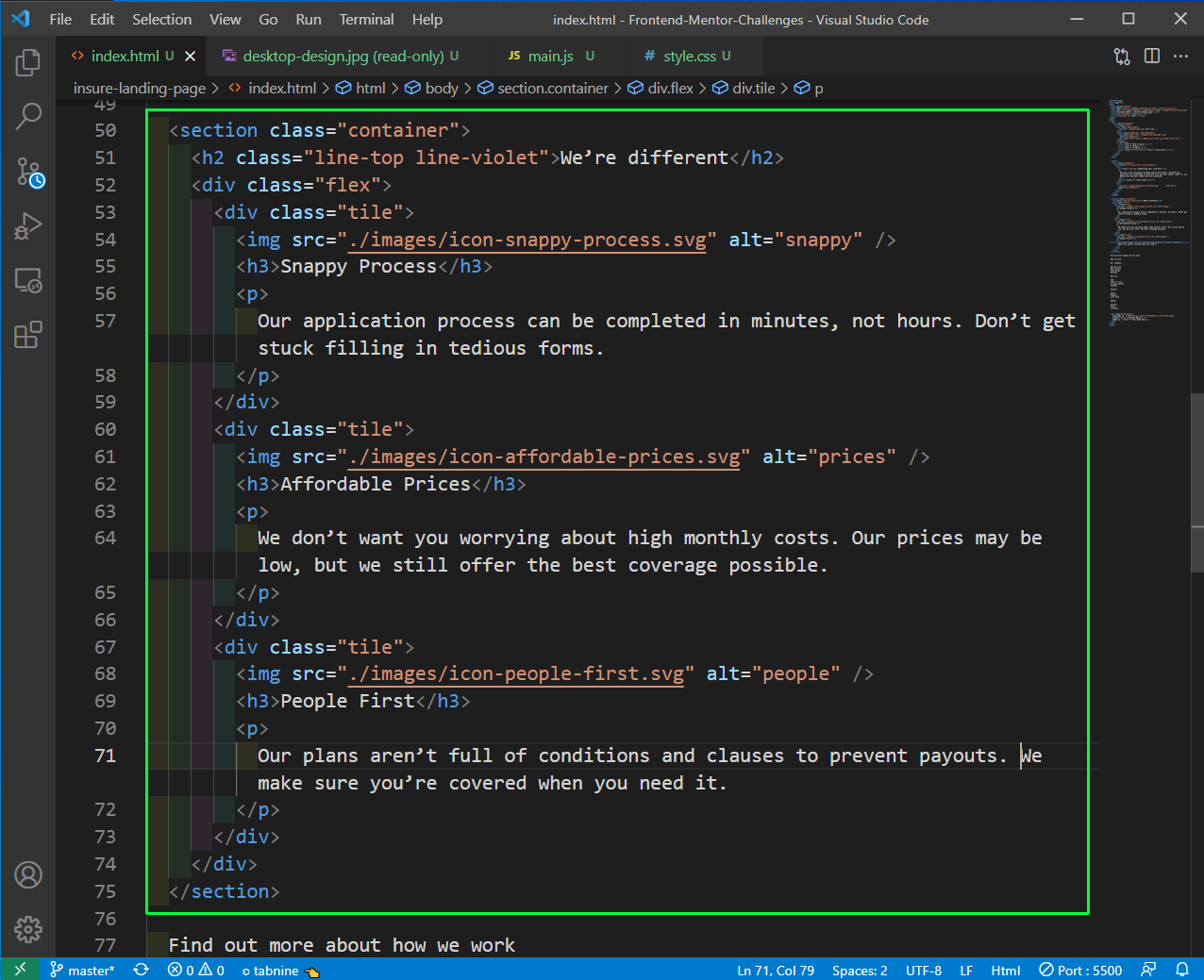The width and height of the screenshot is (1204, 980).
Task: Switch to main.js tab
Action: click(560, 57)
